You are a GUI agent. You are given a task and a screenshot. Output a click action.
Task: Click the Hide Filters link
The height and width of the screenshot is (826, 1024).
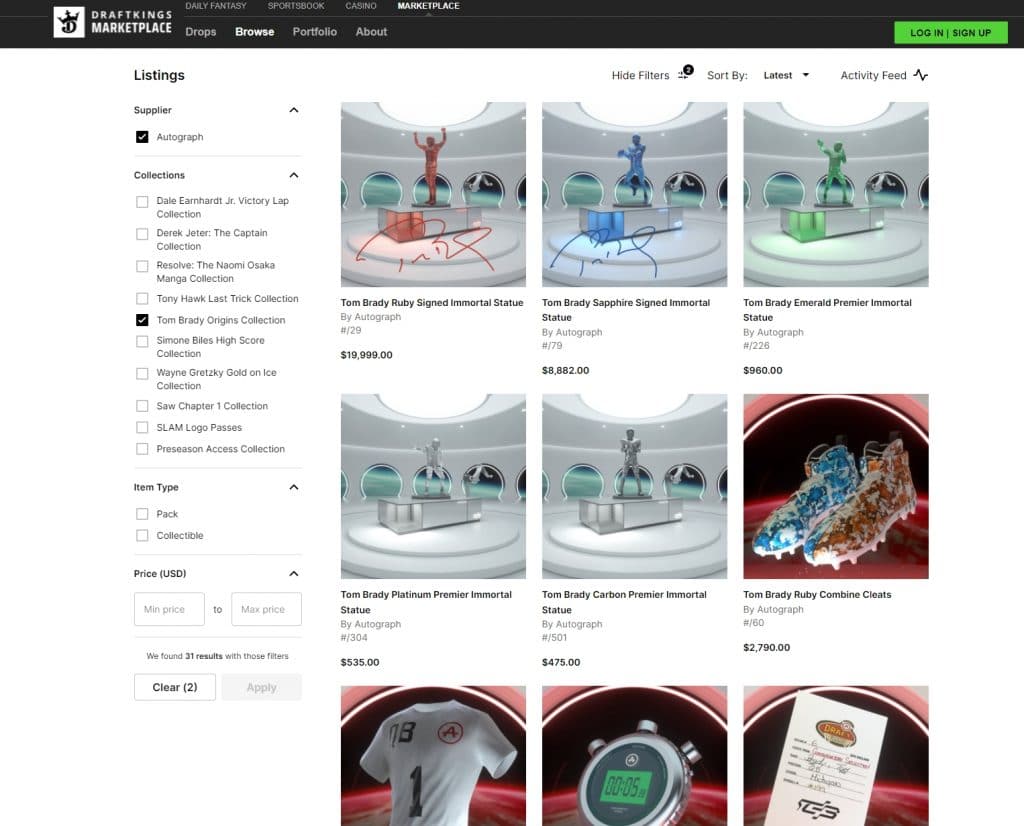coord(641,75)
